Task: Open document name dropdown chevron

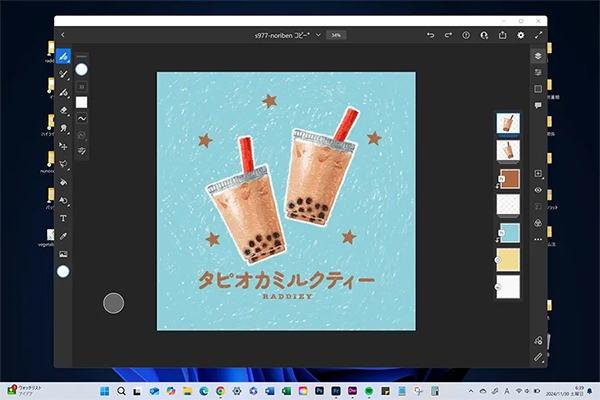Action: pos(318,35)
